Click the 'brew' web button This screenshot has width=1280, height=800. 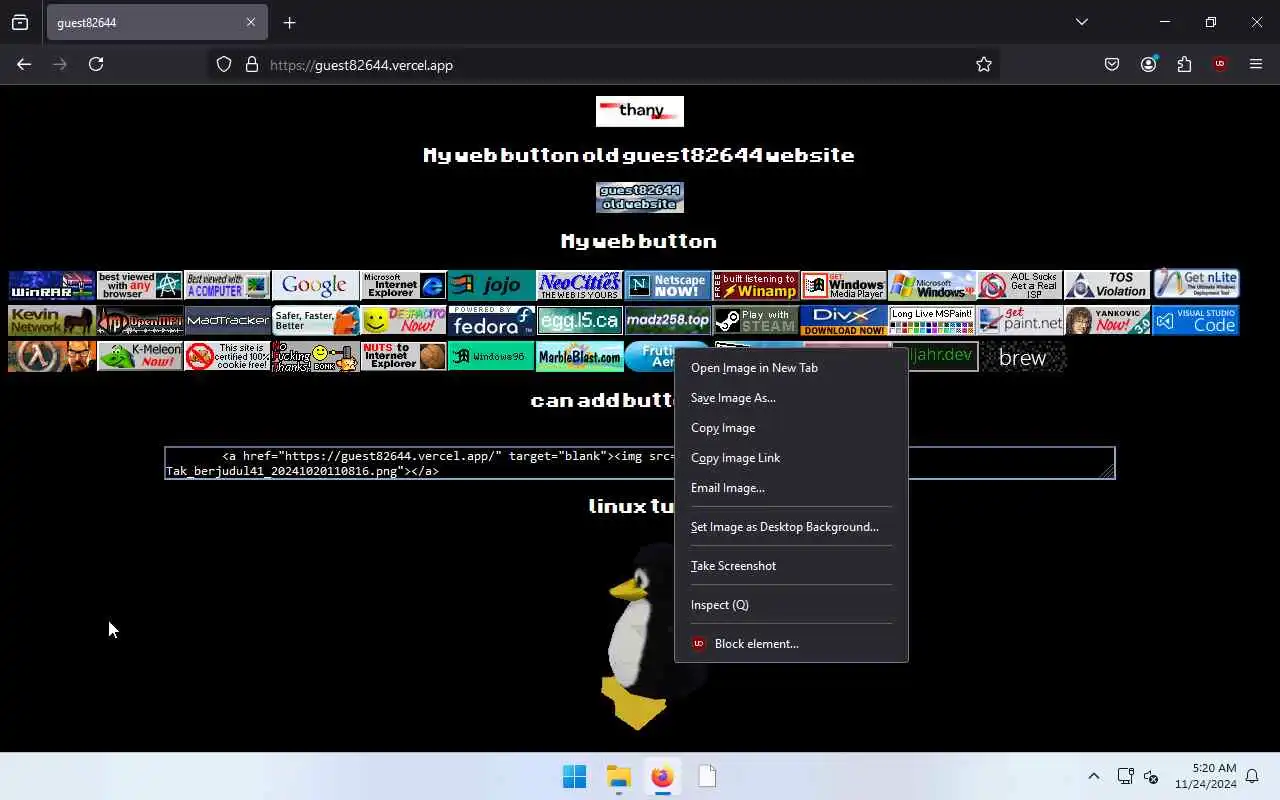(1023, 357)
